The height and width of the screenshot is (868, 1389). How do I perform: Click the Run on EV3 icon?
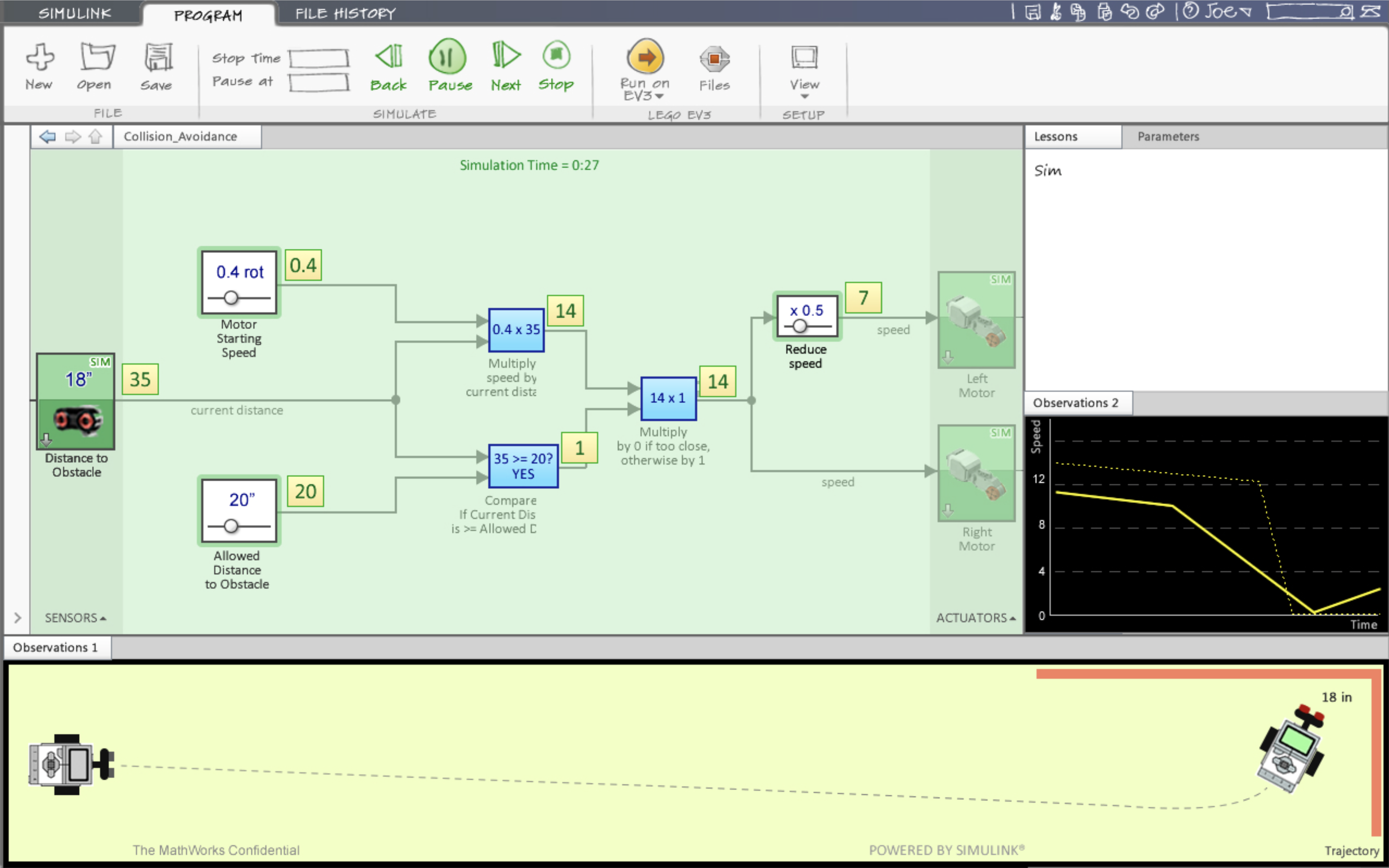click(x=645, y=57)
